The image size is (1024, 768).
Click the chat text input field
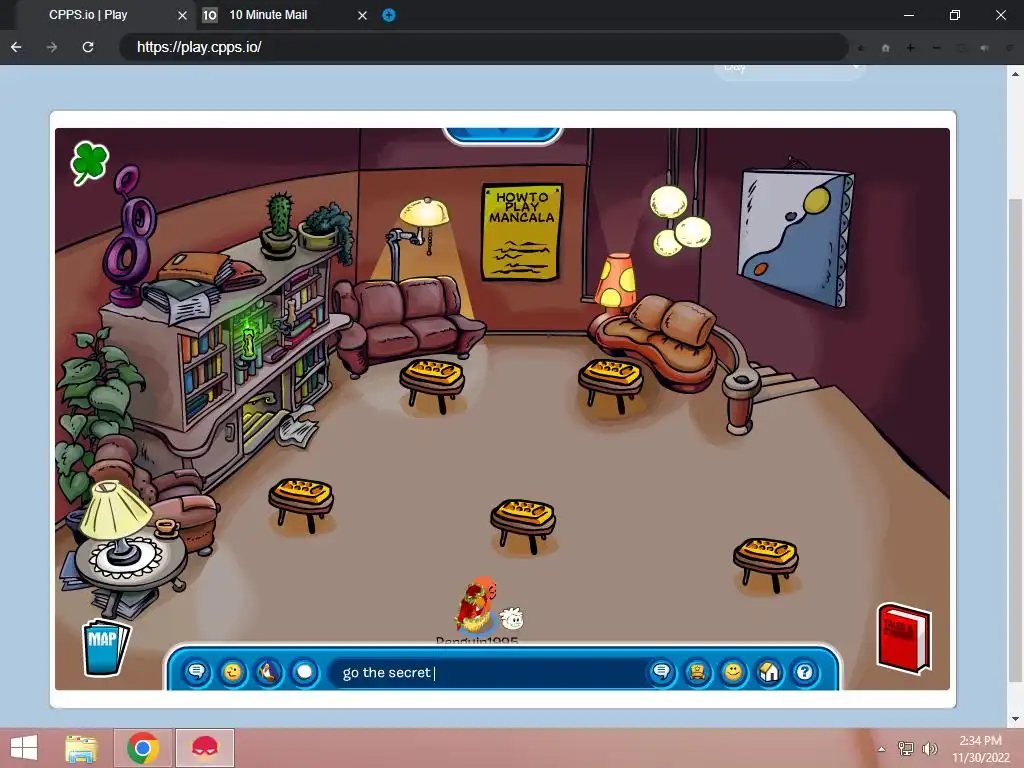(490, 673)
